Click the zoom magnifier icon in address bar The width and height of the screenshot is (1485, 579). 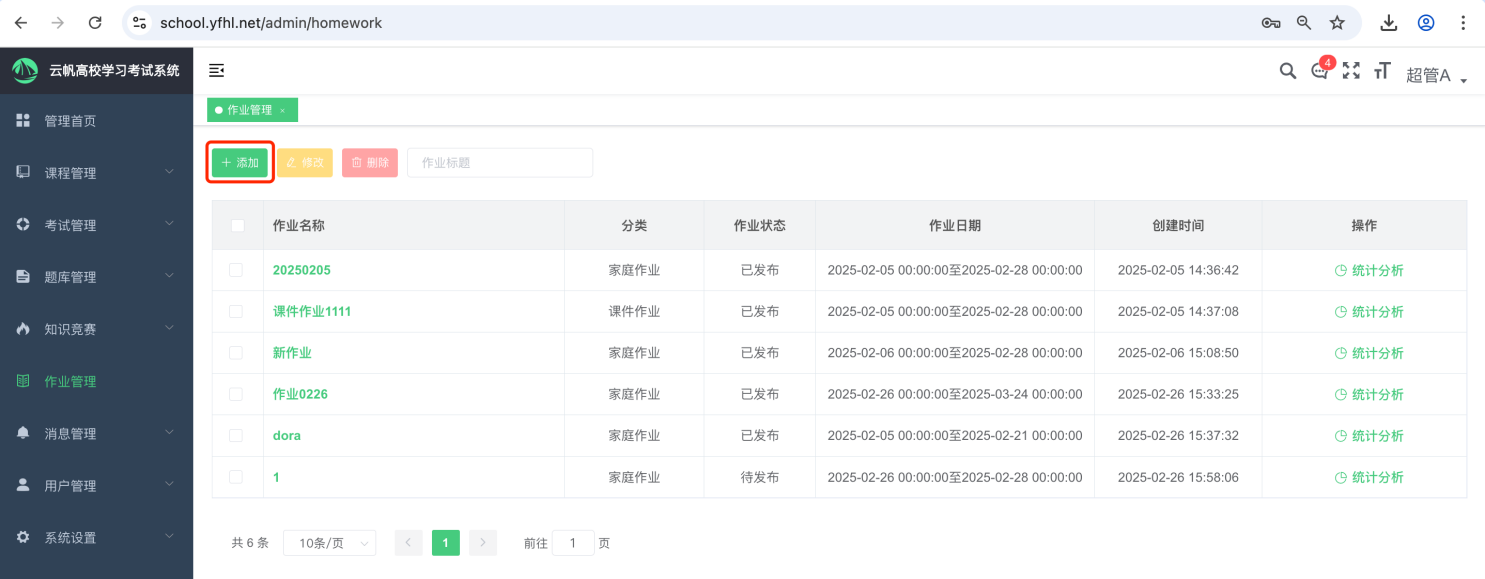click(x=1304, y=22)
